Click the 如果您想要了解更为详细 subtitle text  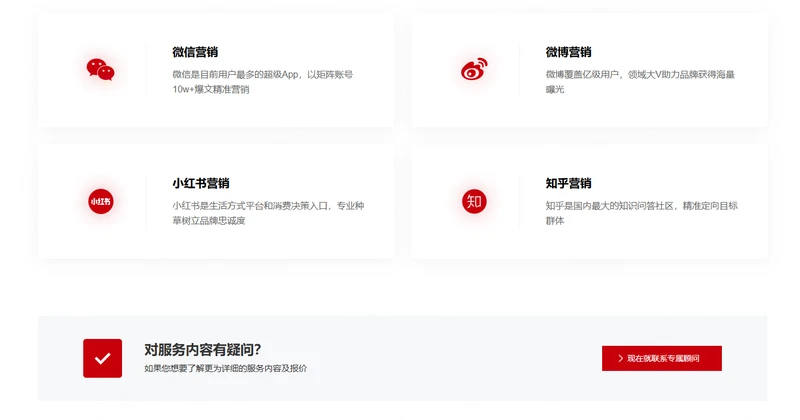(226, 368)
